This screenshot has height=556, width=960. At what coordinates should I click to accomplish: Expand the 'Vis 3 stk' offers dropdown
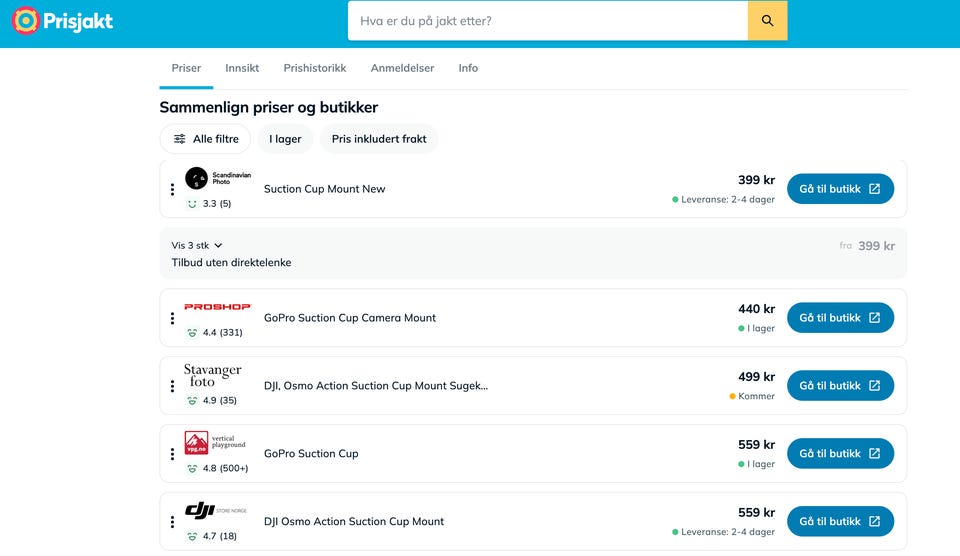tap(197, 246)
